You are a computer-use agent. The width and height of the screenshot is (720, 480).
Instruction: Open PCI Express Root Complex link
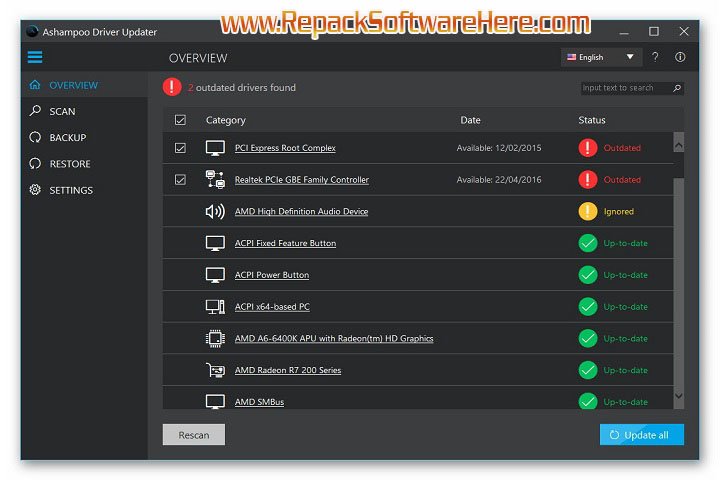285,148
